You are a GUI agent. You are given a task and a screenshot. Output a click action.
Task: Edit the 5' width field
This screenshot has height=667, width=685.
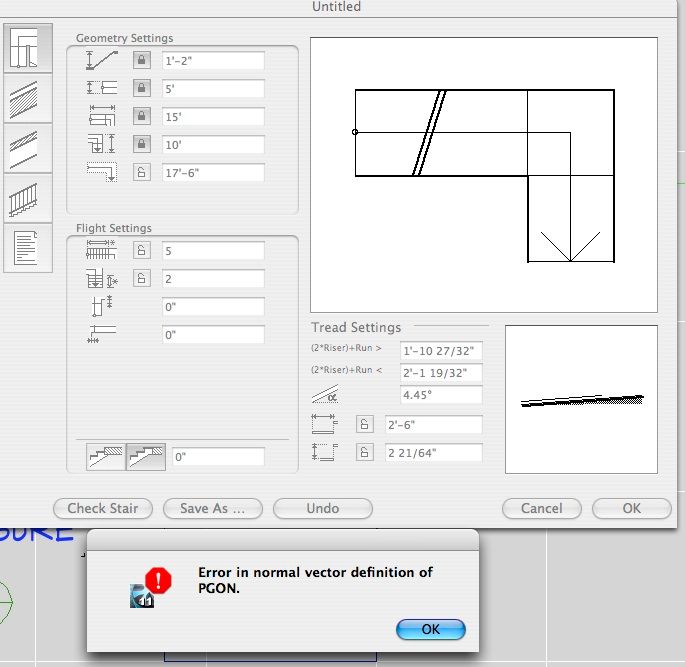point(213,88)
